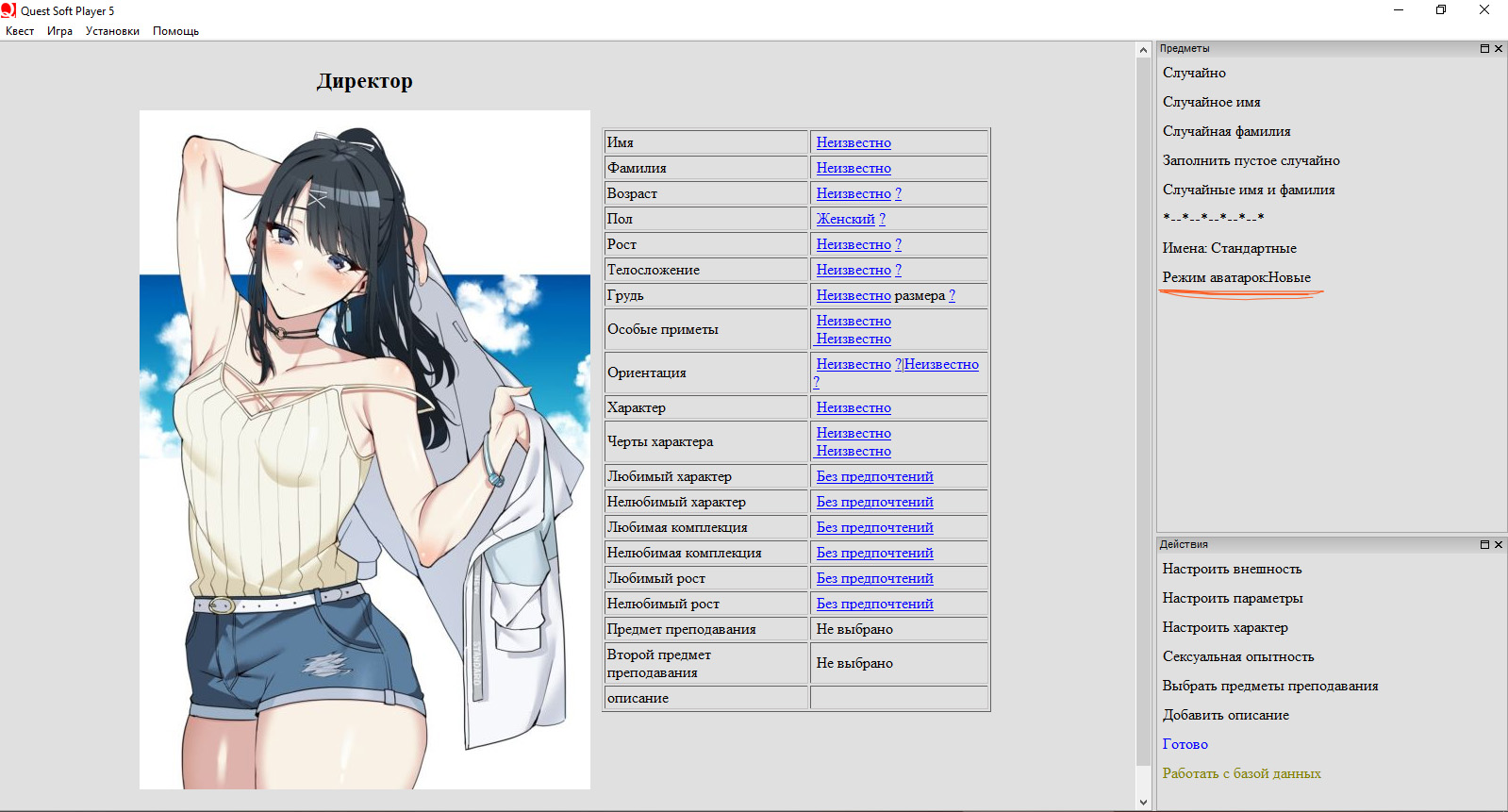Viewport: 1508px width, 812px height.
Task: Open the Установки menu
Action: click(x=112, y=31)
